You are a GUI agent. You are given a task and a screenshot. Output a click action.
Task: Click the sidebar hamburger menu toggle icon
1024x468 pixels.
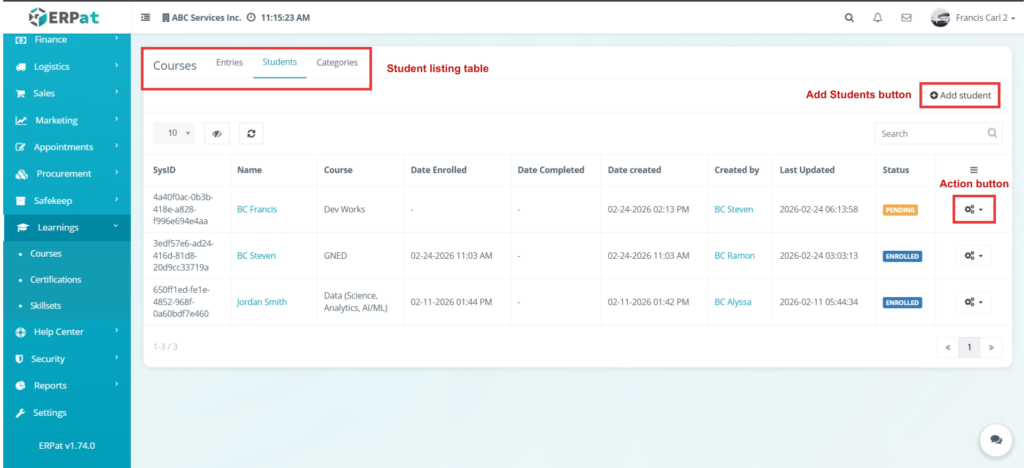tap(145, 18)
